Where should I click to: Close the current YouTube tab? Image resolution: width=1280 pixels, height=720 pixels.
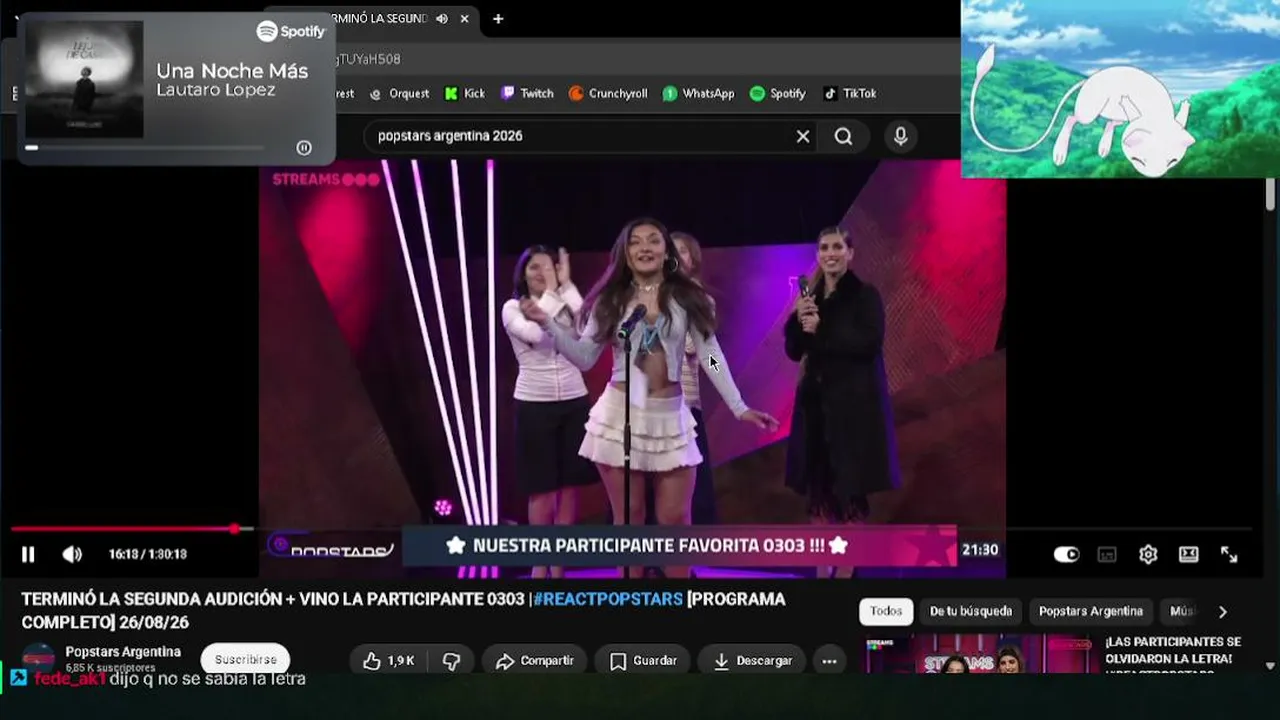[465, 18]
